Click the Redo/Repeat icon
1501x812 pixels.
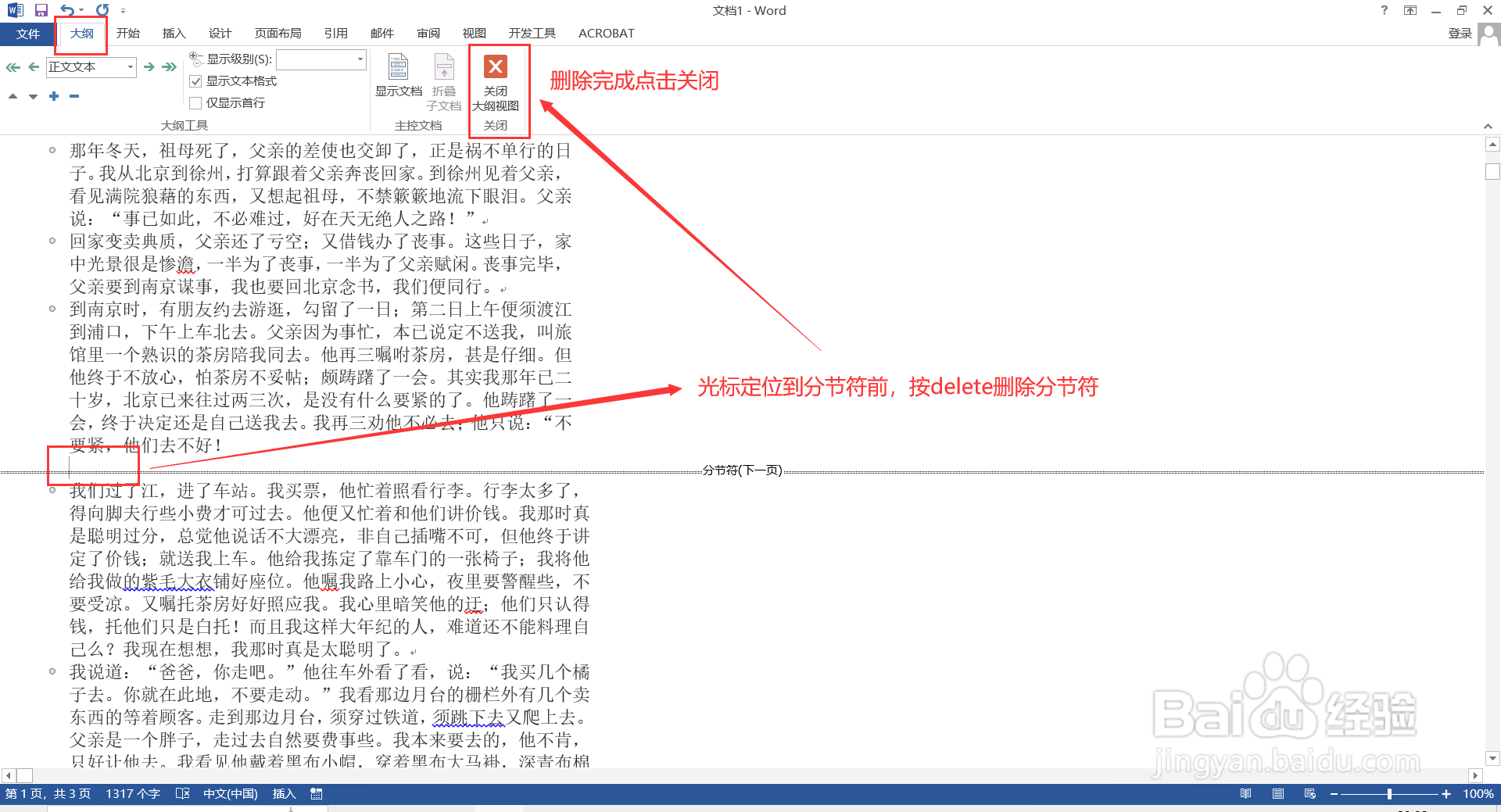click(102, 10)
